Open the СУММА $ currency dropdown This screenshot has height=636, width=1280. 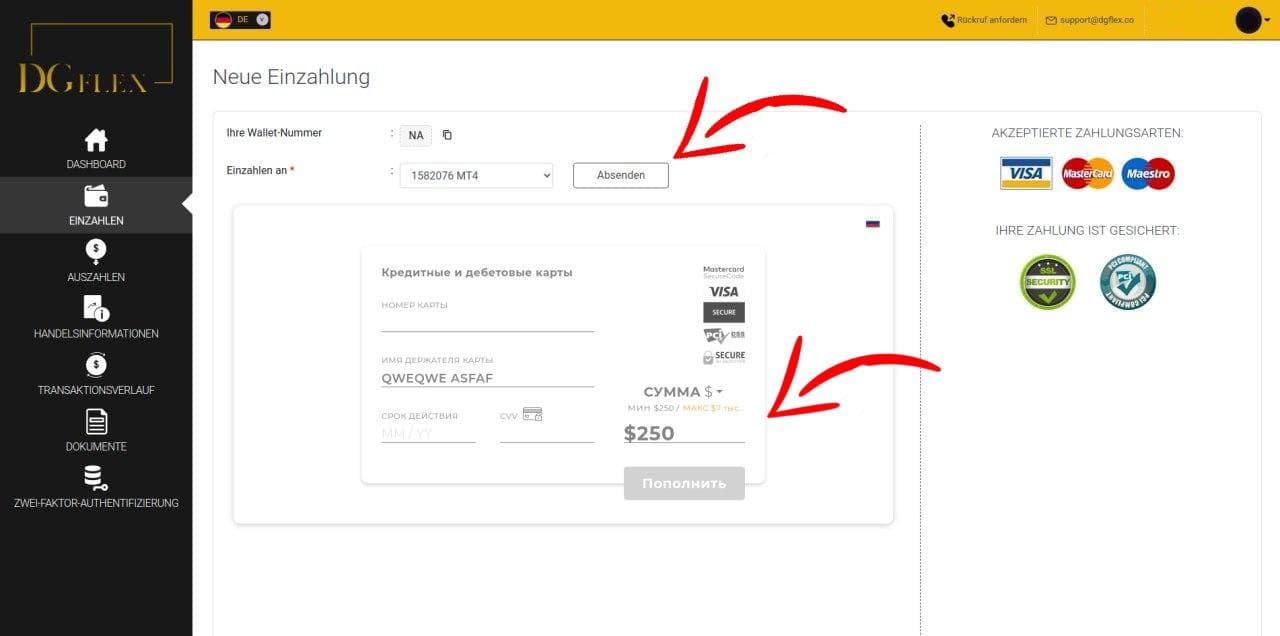(684, 392)
